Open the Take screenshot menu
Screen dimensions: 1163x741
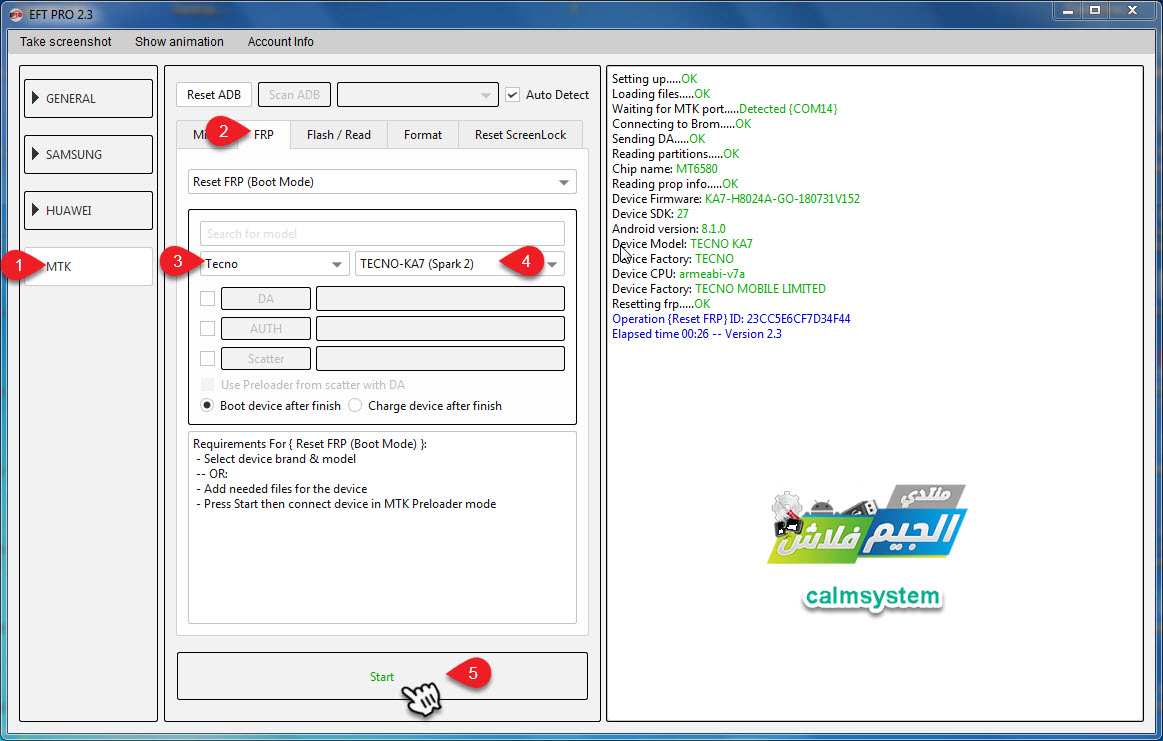pos(65,42)
